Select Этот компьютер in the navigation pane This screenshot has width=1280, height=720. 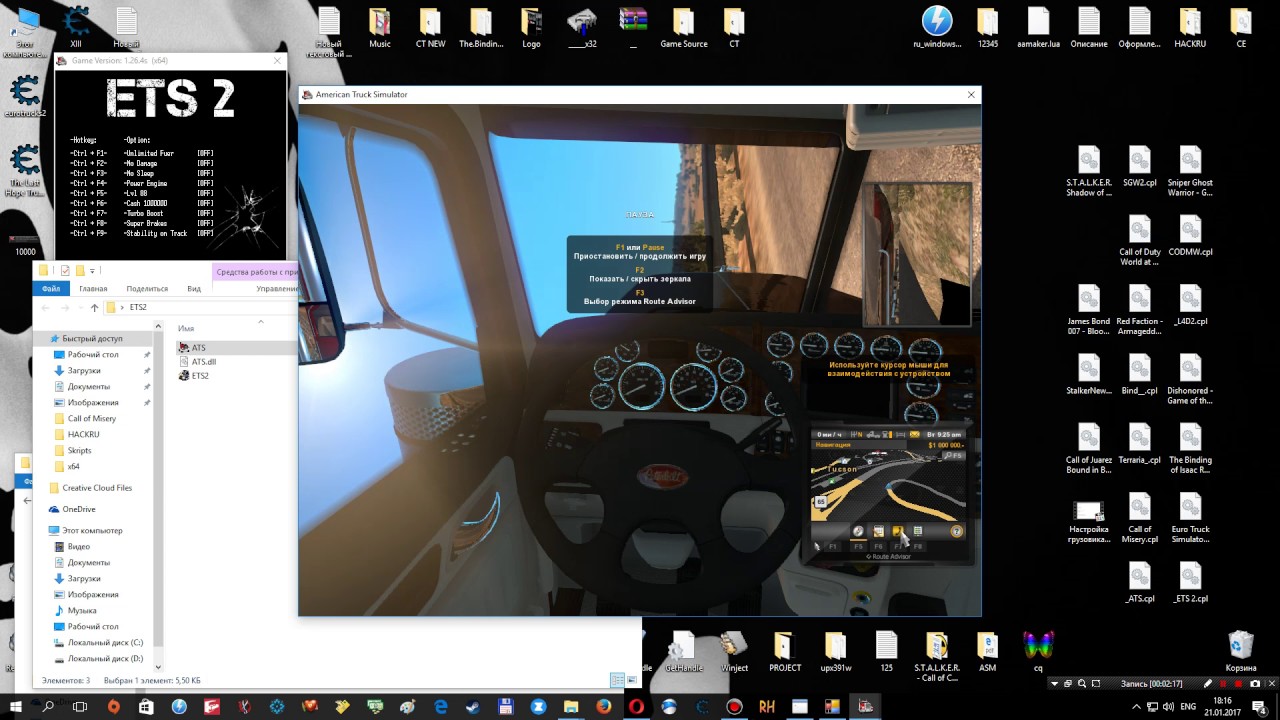click(x=92, y=530)
